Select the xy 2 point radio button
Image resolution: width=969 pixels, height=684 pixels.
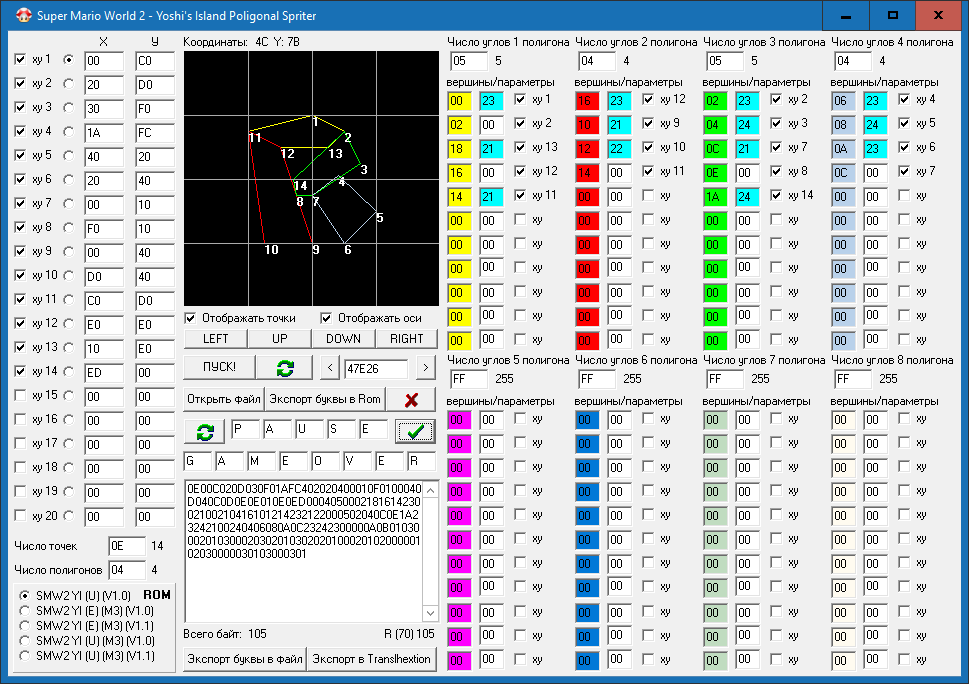[x=69, y=83]
